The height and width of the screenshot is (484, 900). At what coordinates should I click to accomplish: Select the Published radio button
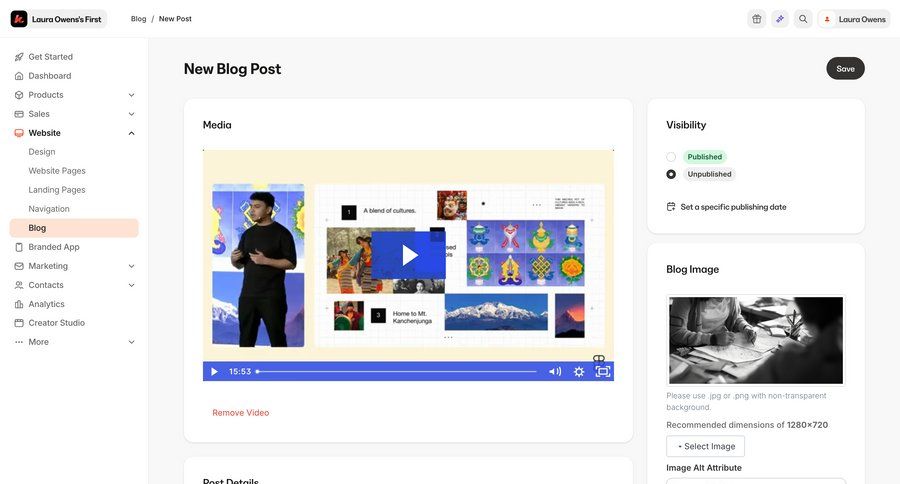pyautogui.click(x=671, y=157)
